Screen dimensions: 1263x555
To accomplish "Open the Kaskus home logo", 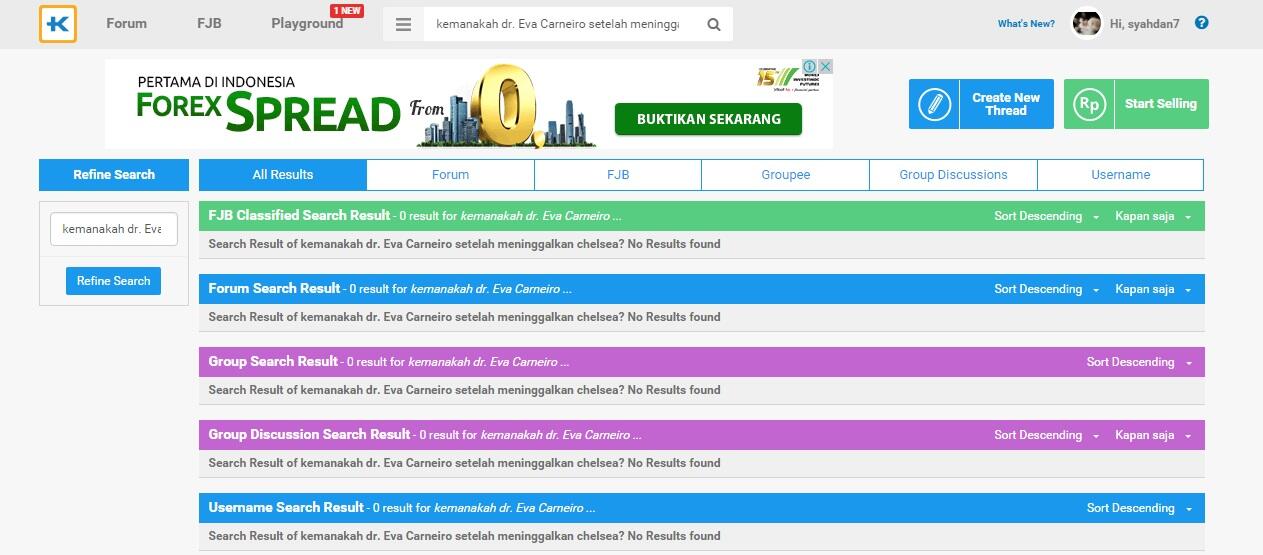I will [58, 24].
